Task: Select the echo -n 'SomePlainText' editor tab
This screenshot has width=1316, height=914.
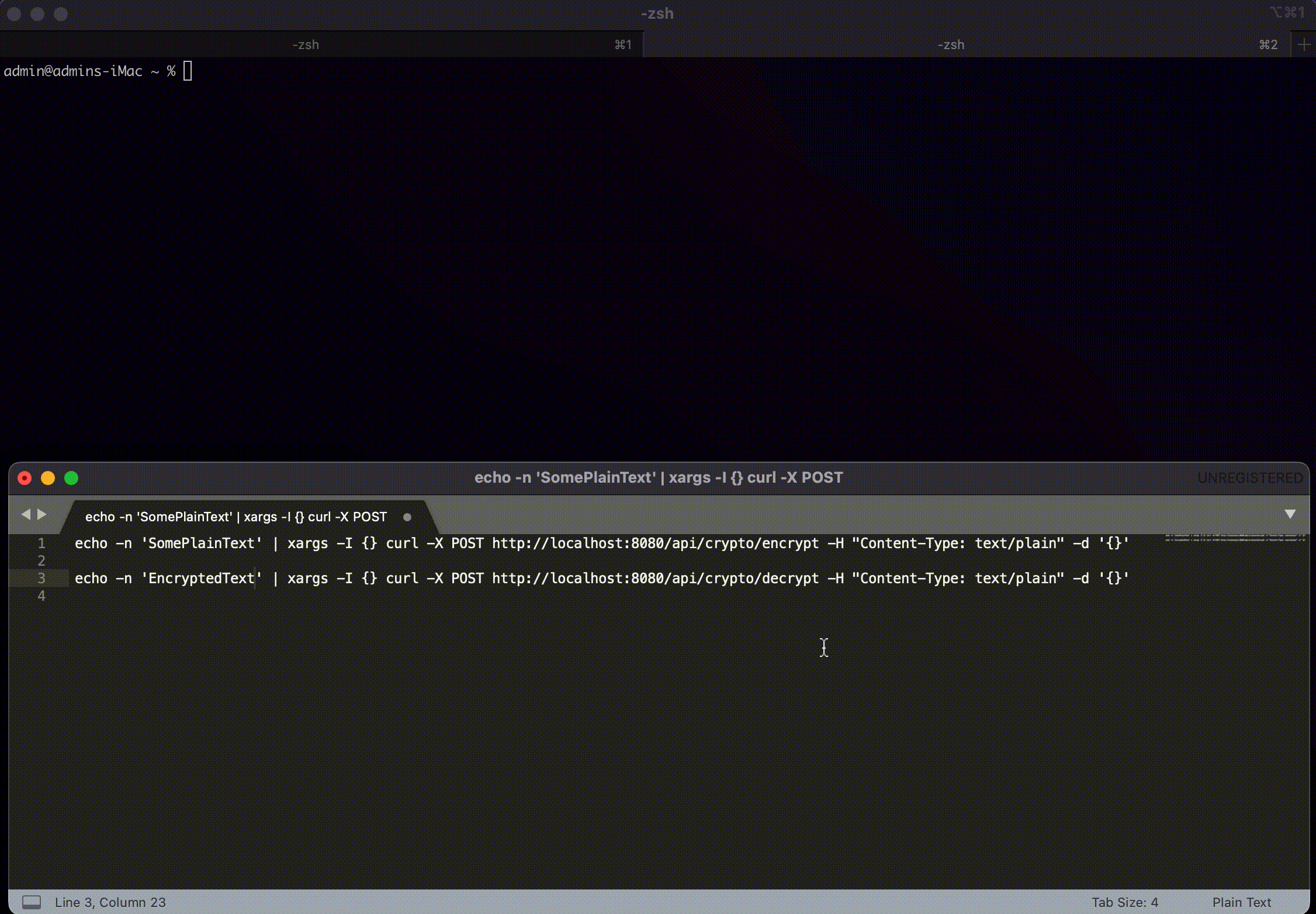Action: pyautogui.click(x=236, y=517)
